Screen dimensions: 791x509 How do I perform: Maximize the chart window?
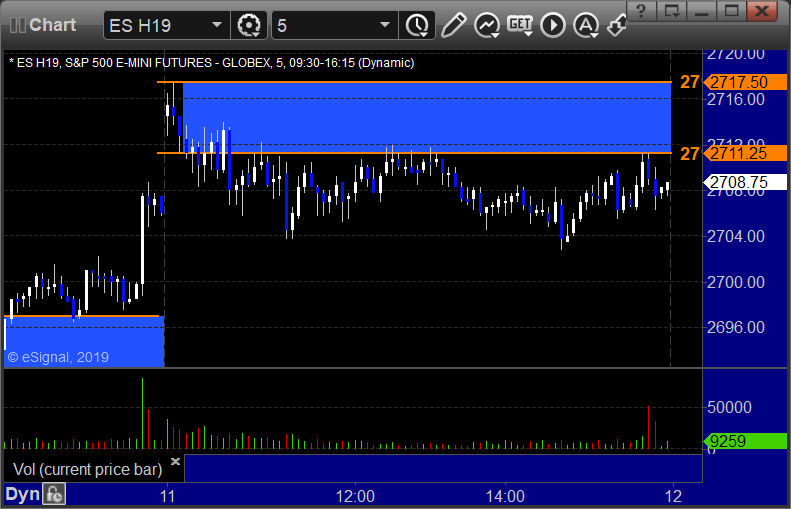731,10
